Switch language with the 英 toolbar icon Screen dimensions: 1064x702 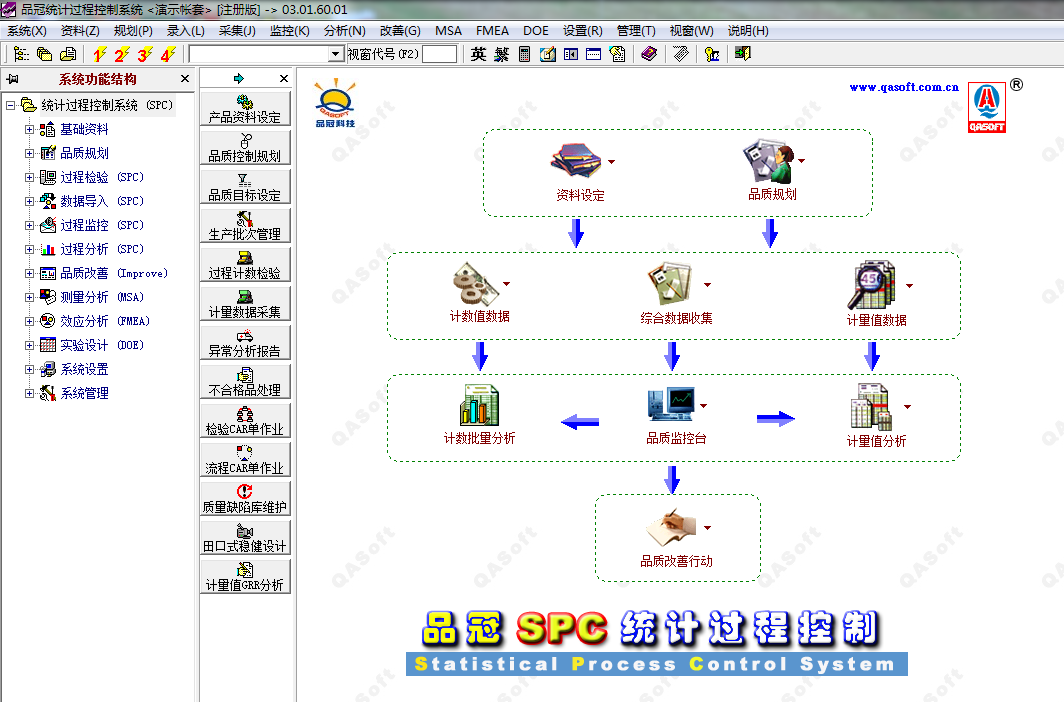pos(478,54)
